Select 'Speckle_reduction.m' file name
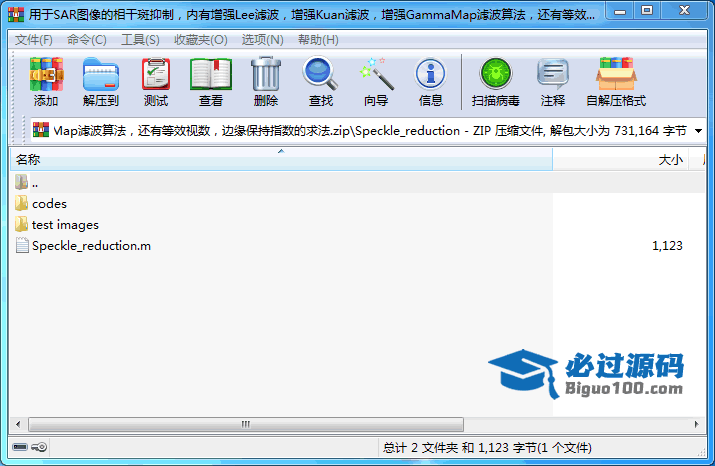This screenshot has height=466, width=715. (x=91, y=246)
